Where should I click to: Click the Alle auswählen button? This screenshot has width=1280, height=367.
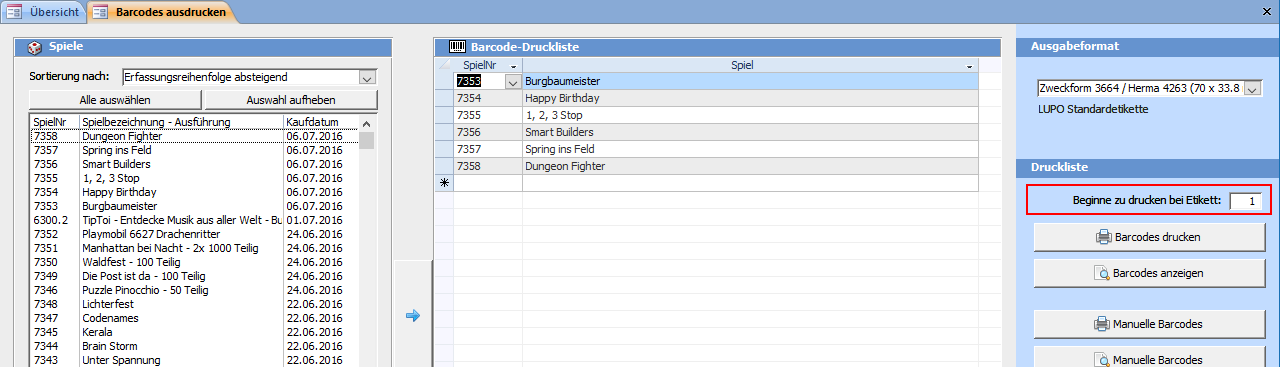(115, 100)
